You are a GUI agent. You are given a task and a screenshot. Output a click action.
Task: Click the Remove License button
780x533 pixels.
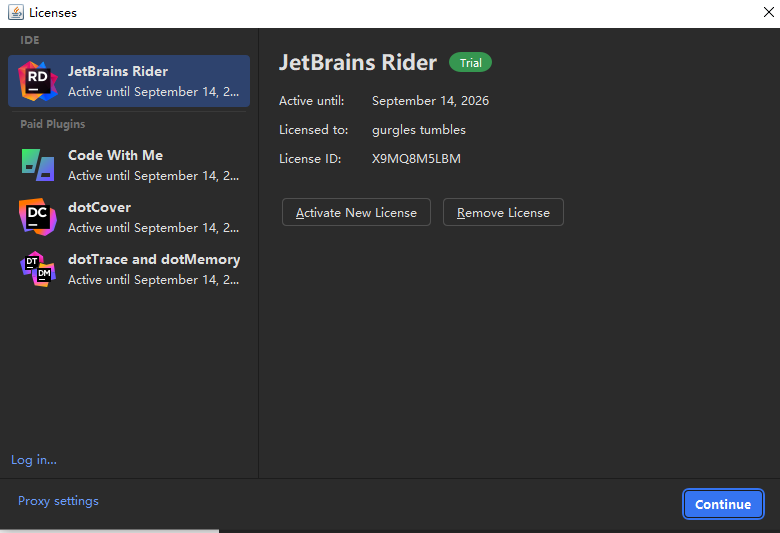[x=503, y=213]
